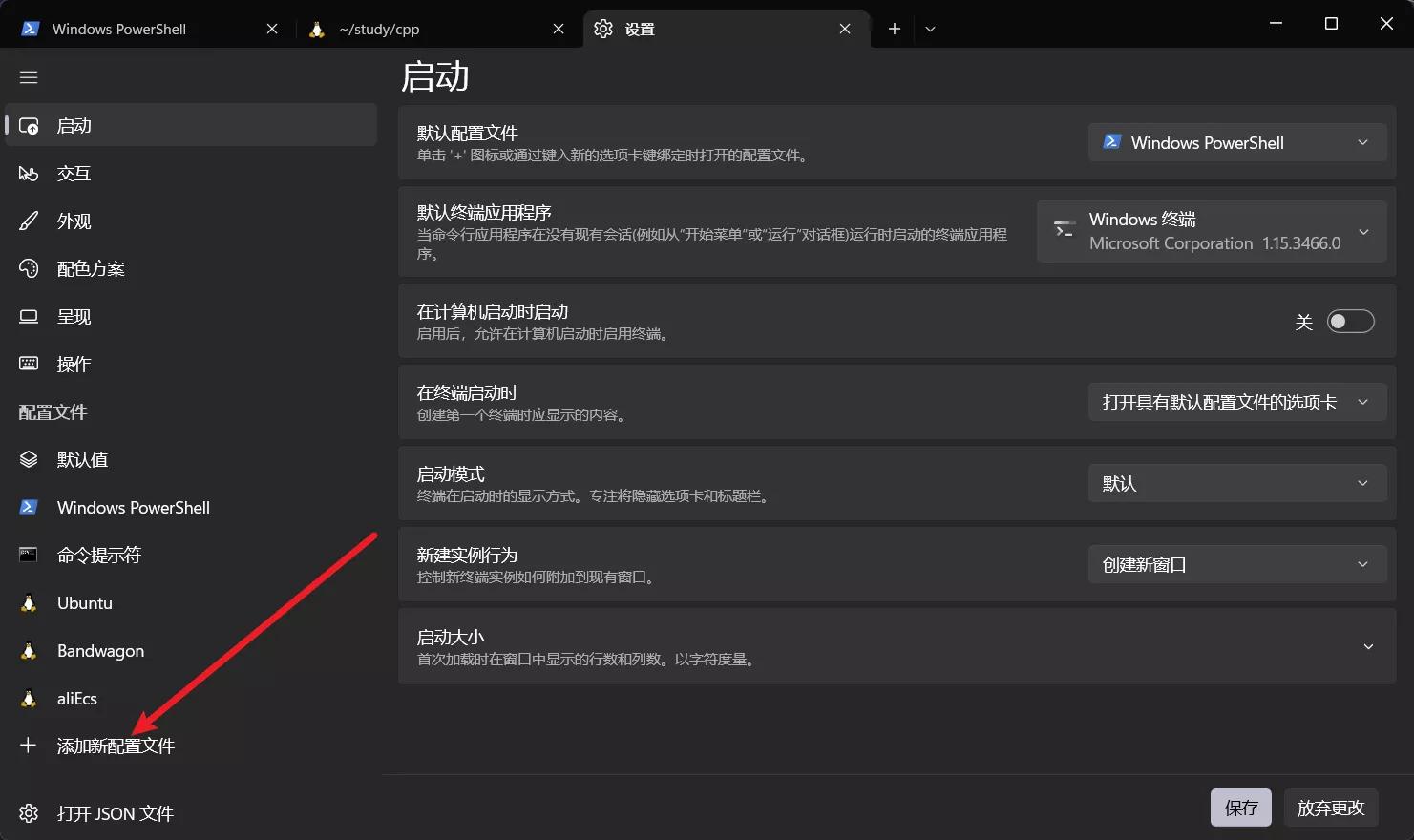Click the 呈现 rendering monitor icon
The height and width of the screenshot is (840, 1414).
(29, 316)
